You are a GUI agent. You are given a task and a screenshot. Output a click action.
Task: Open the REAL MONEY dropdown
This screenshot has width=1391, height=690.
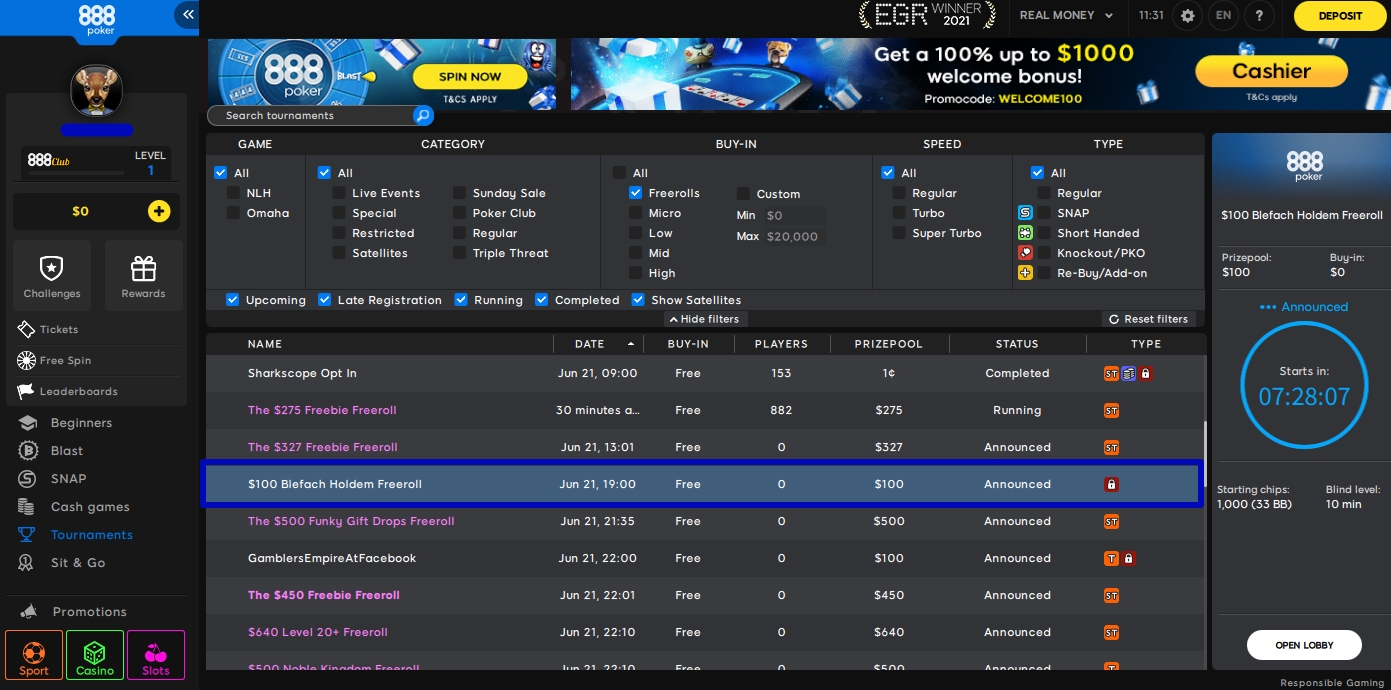1066,15
